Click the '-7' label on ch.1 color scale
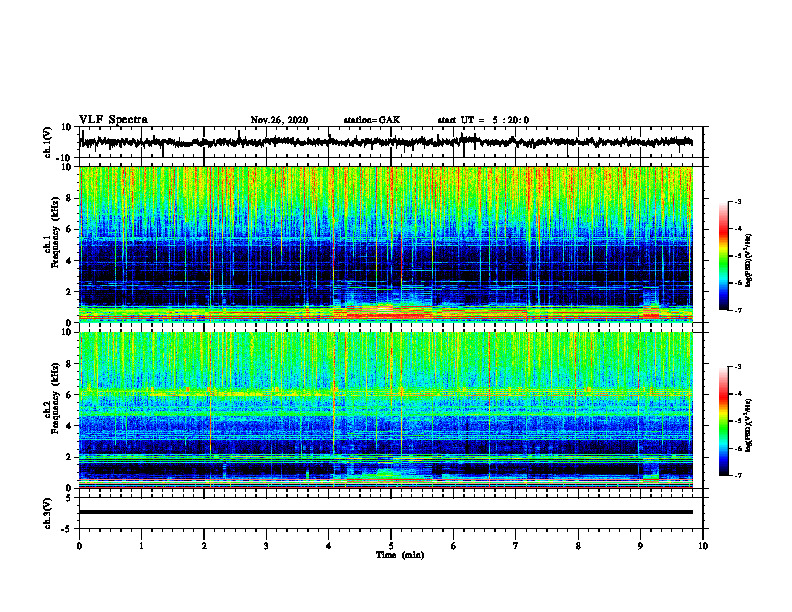 pos(737,310)
